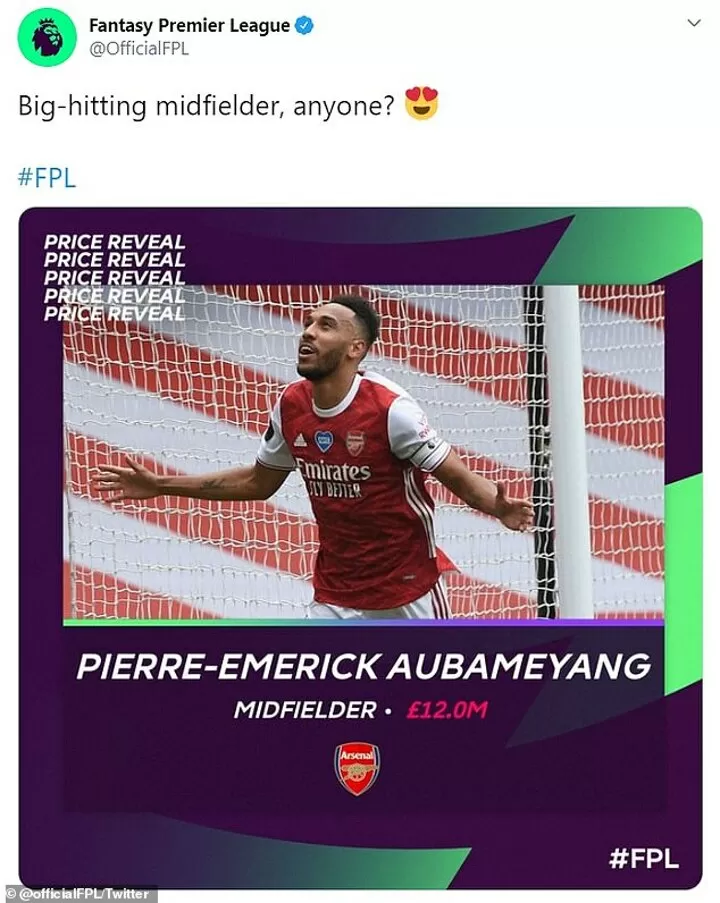Image resolution: width=720 pixels, height=903 pixels.
Task: Click the white goal post in the photo
Action: click(568, 450)
